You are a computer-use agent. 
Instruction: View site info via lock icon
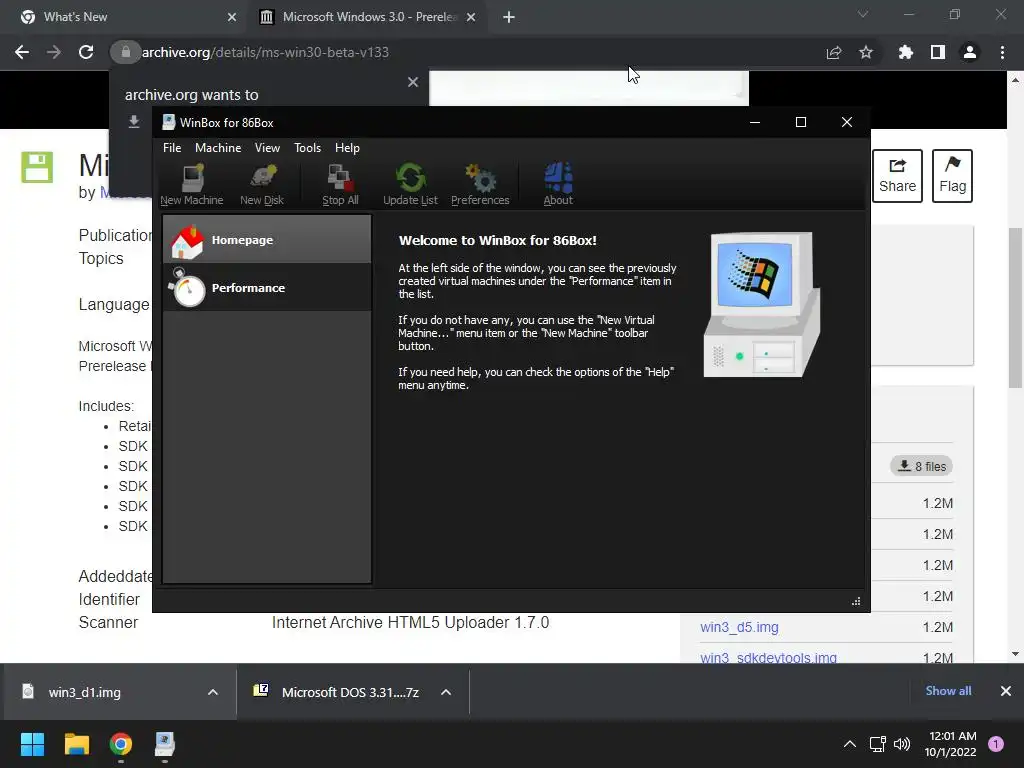(x=125, y=52)
